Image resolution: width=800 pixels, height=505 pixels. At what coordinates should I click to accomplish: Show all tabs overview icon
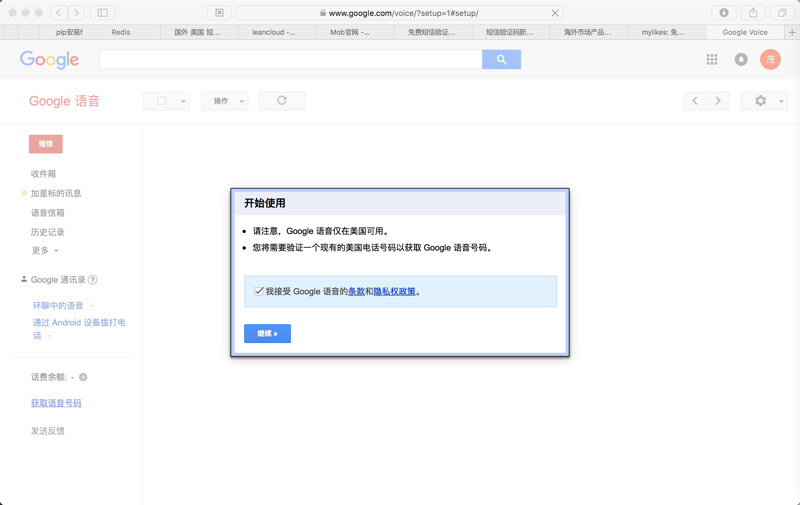point(782,13)
